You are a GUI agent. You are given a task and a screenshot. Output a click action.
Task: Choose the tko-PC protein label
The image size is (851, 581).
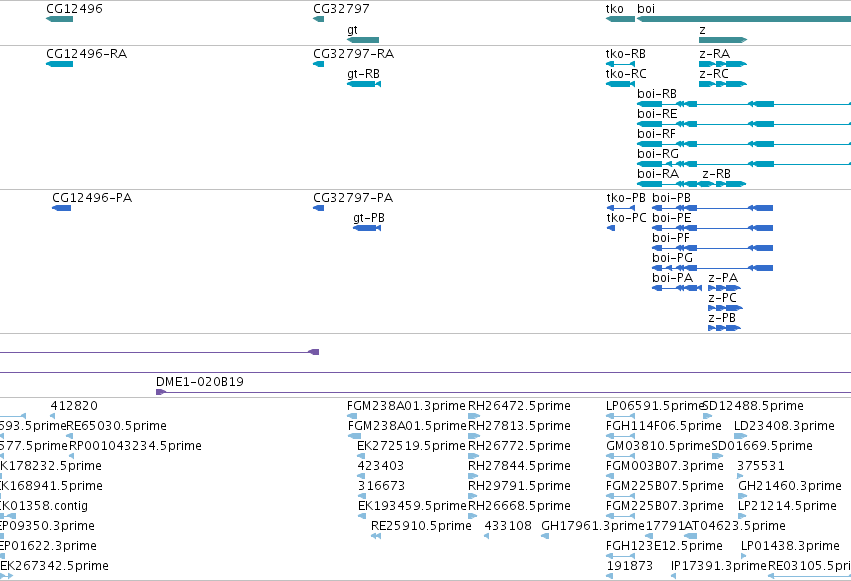pos(627,218)
